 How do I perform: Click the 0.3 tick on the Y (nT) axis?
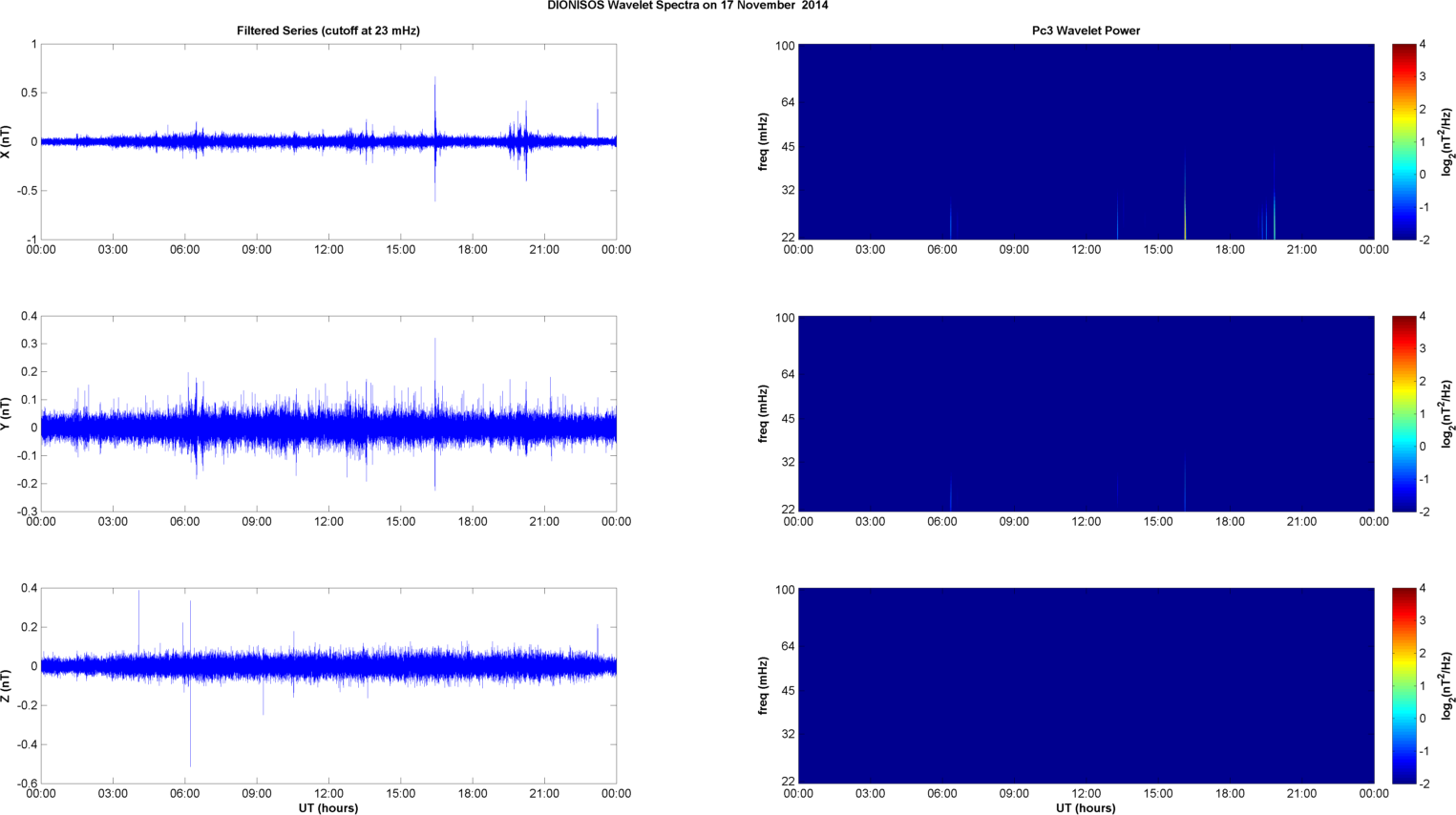[29, 344]
